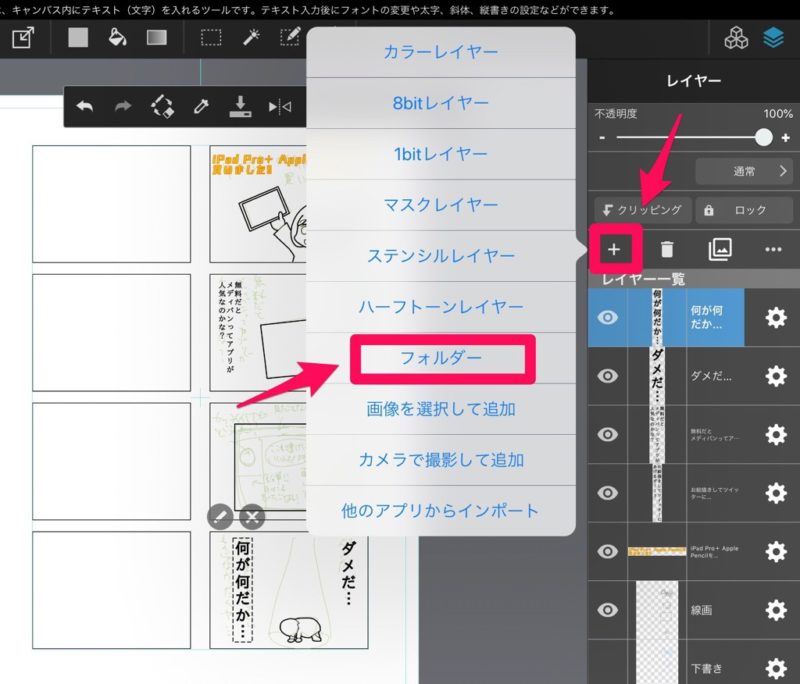This screenshot has width=800, height=684.
Task: Open settings gear for iPad Pro+ layer
Action: [776, 551]
